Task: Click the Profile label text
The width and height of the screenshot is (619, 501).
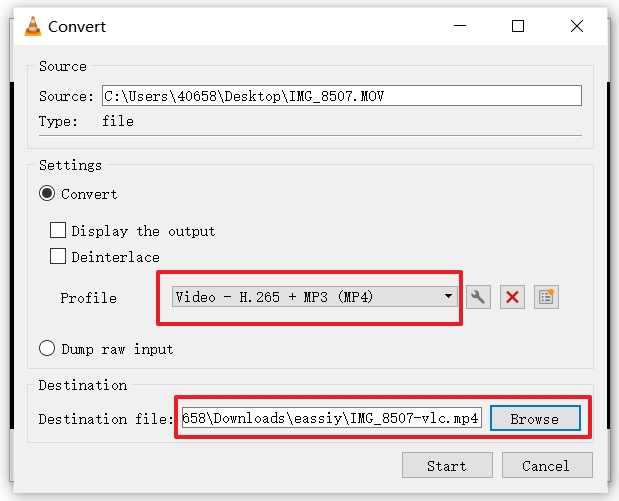Action: [88, 298]
